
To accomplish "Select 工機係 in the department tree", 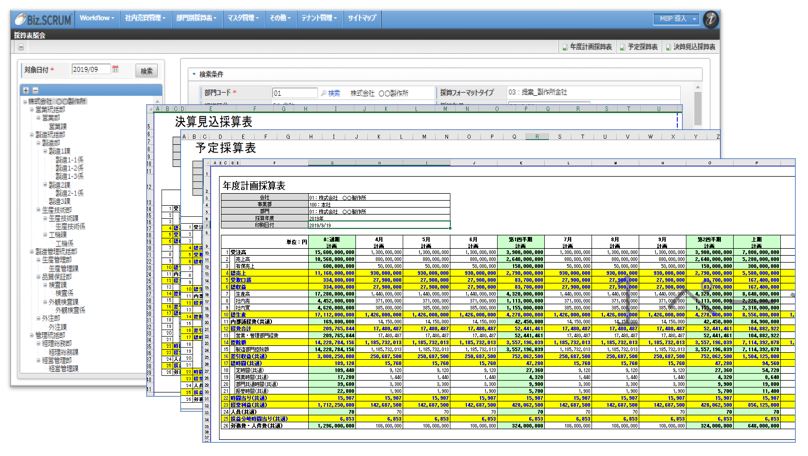I will point(64,243).
